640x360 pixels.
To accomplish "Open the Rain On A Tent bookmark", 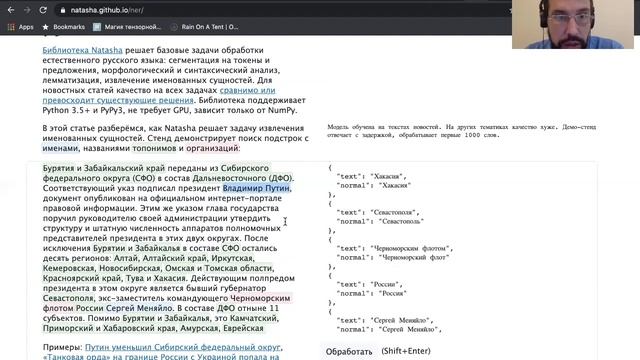I will 204,27.
